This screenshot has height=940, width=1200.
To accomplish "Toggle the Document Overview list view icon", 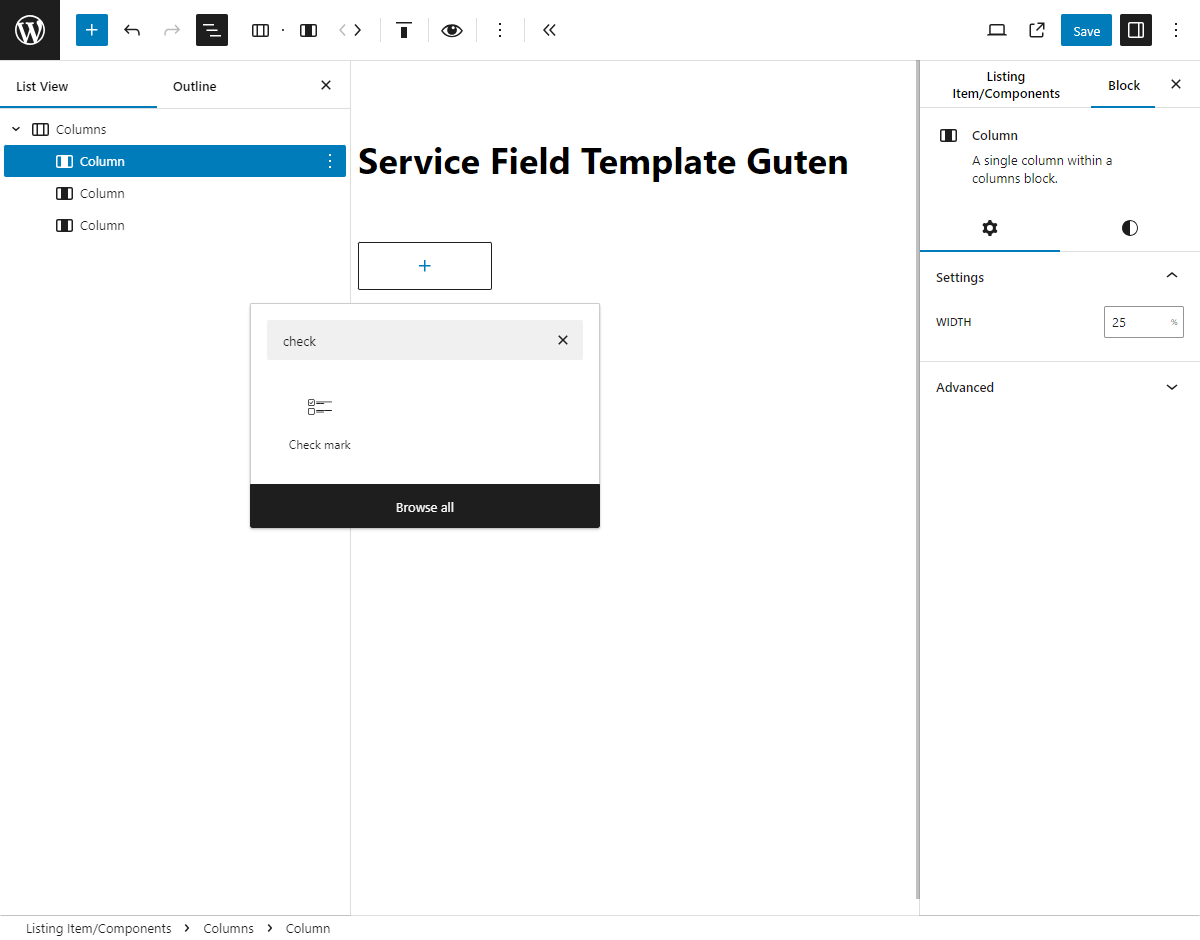I will tap(211, 30).
